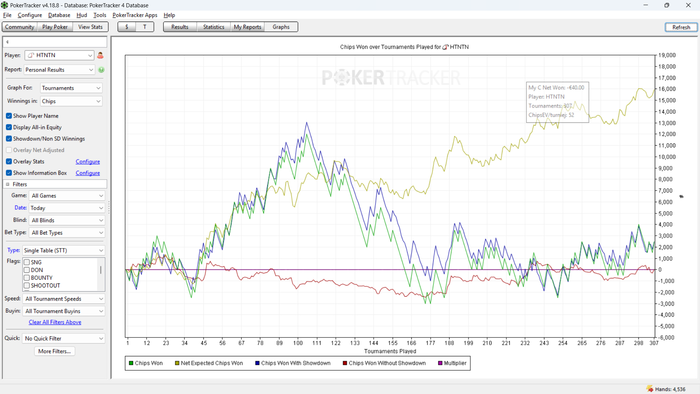Viewport: 700px width, 394px height.
Task: Click the green Chips Won legend marker
Action: coord(131,363)
